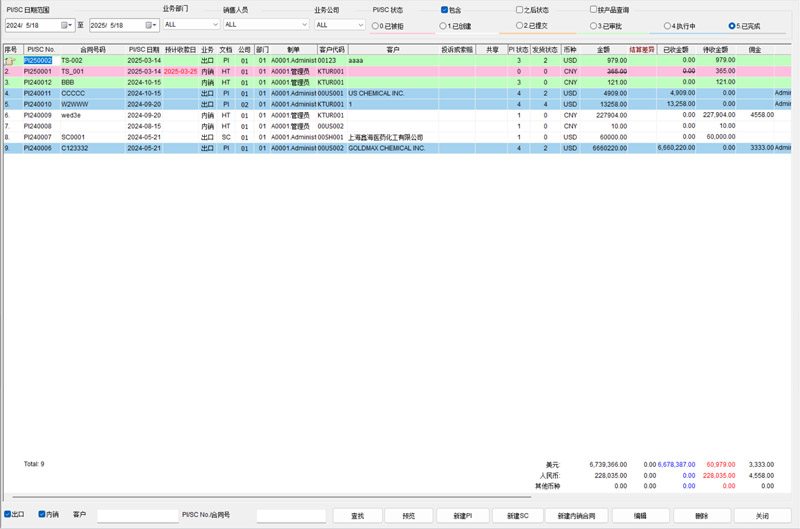Select the 4.执行中 status radio button
This screenshot has width=800, height=529.
[668, 26]
